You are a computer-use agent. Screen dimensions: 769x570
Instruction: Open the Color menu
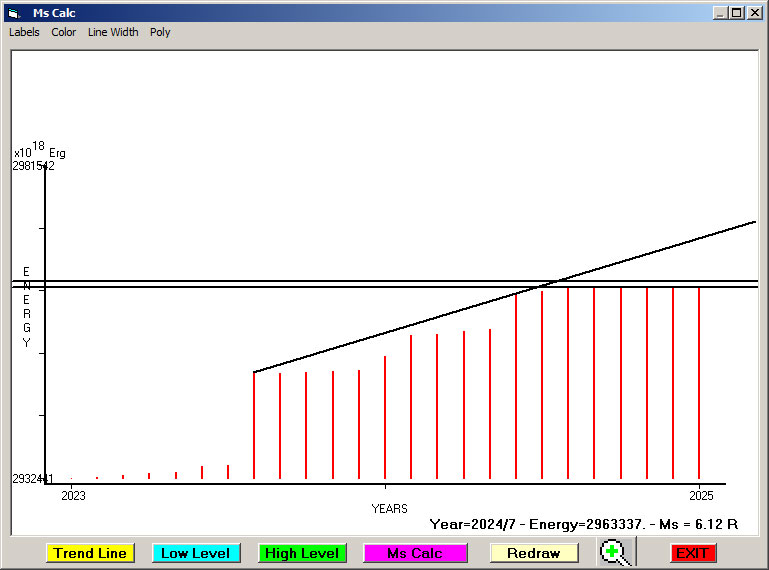(64, 32)
